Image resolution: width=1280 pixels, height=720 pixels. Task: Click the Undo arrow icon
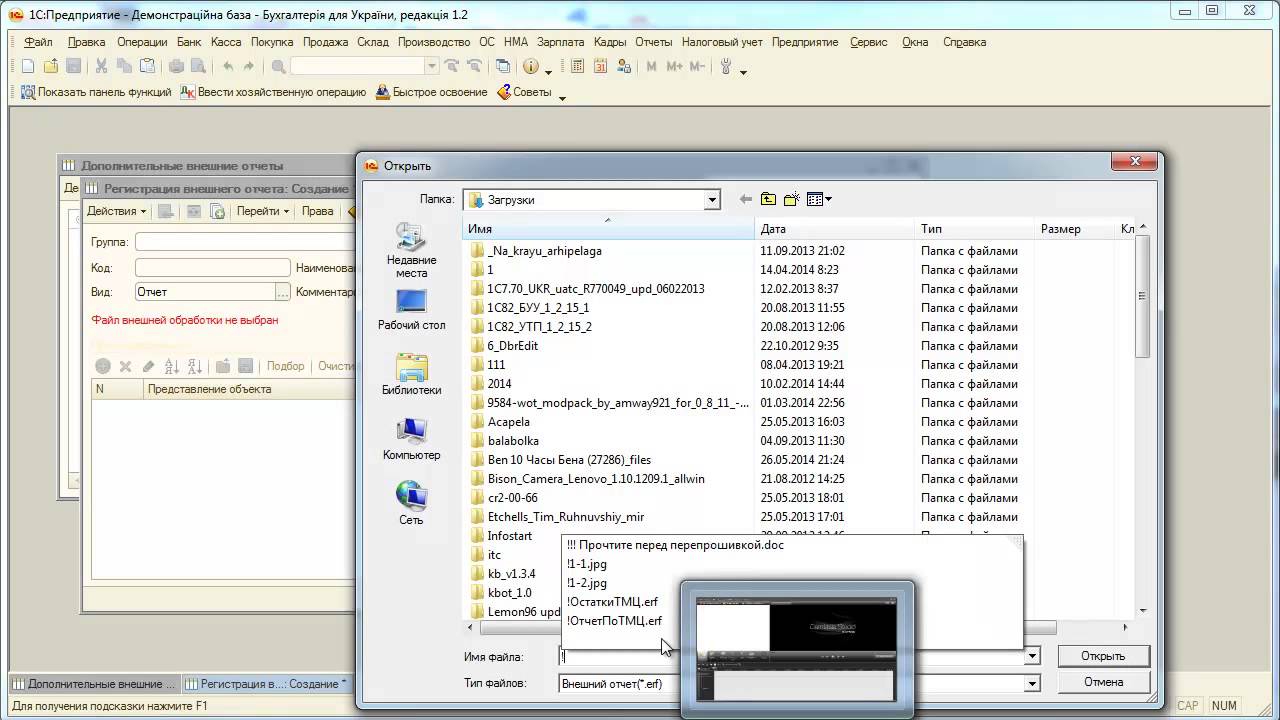click(x=228, y=66)
